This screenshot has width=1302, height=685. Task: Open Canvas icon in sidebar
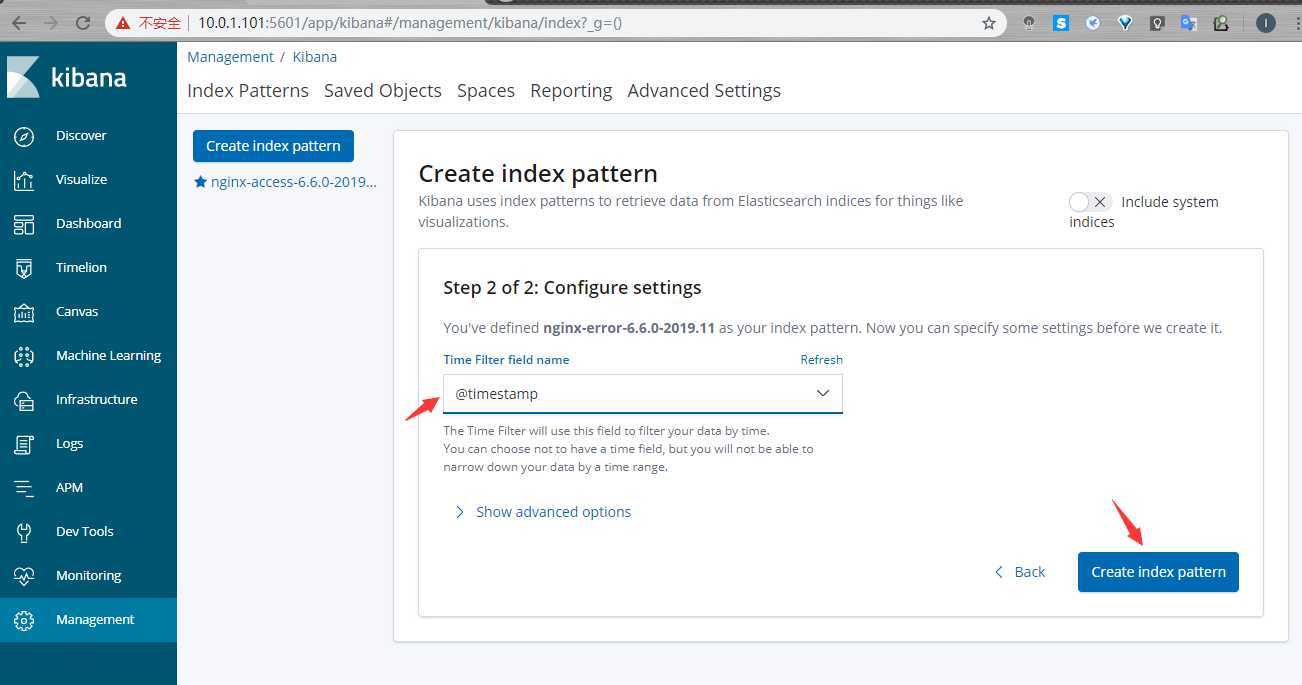24,312
